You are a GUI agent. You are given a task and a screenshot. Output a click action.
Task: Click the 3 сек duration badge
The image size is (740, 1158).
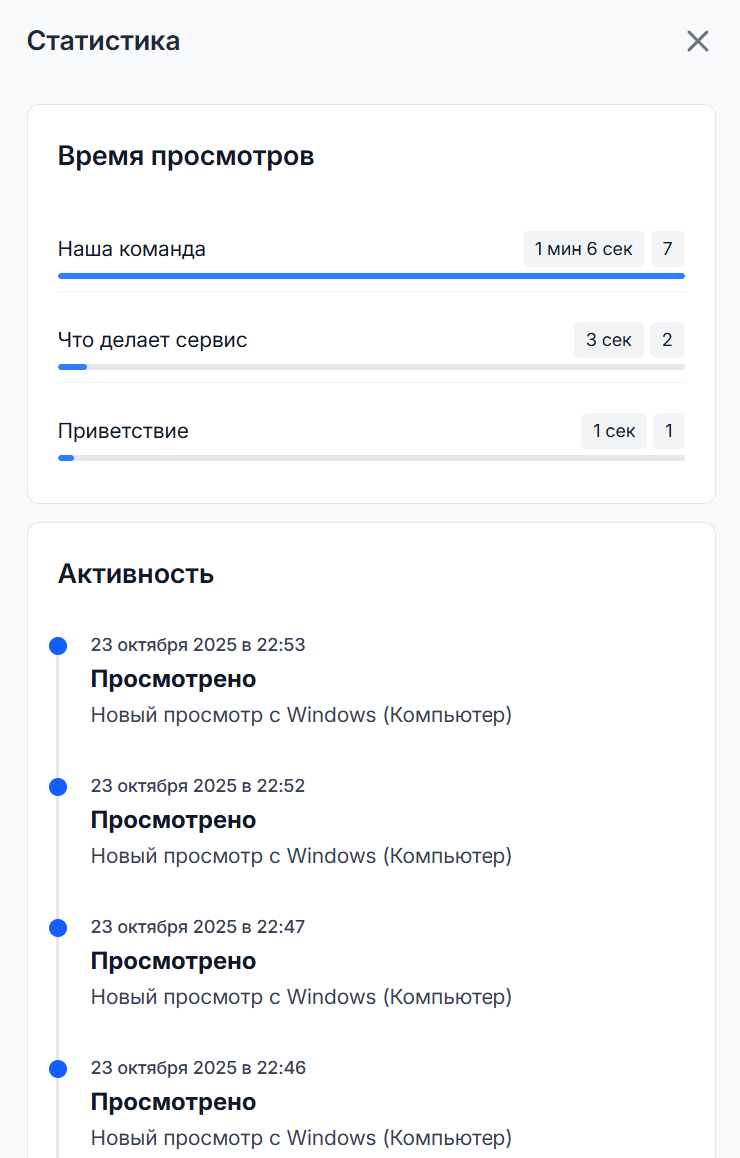pos(608,340)
